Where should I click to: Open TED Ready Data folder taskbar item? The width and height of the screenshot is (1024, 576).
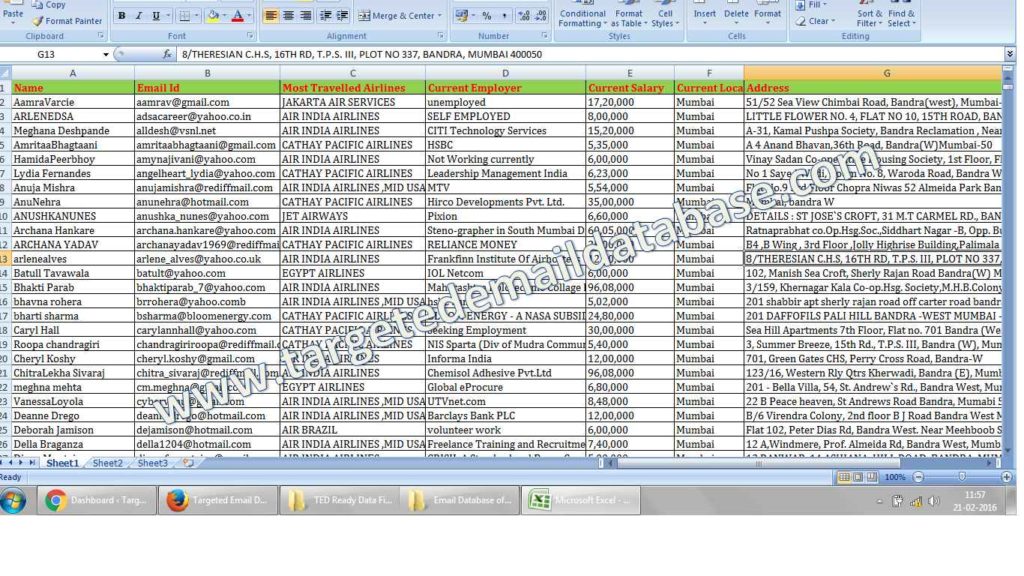[x=338, y=501]
